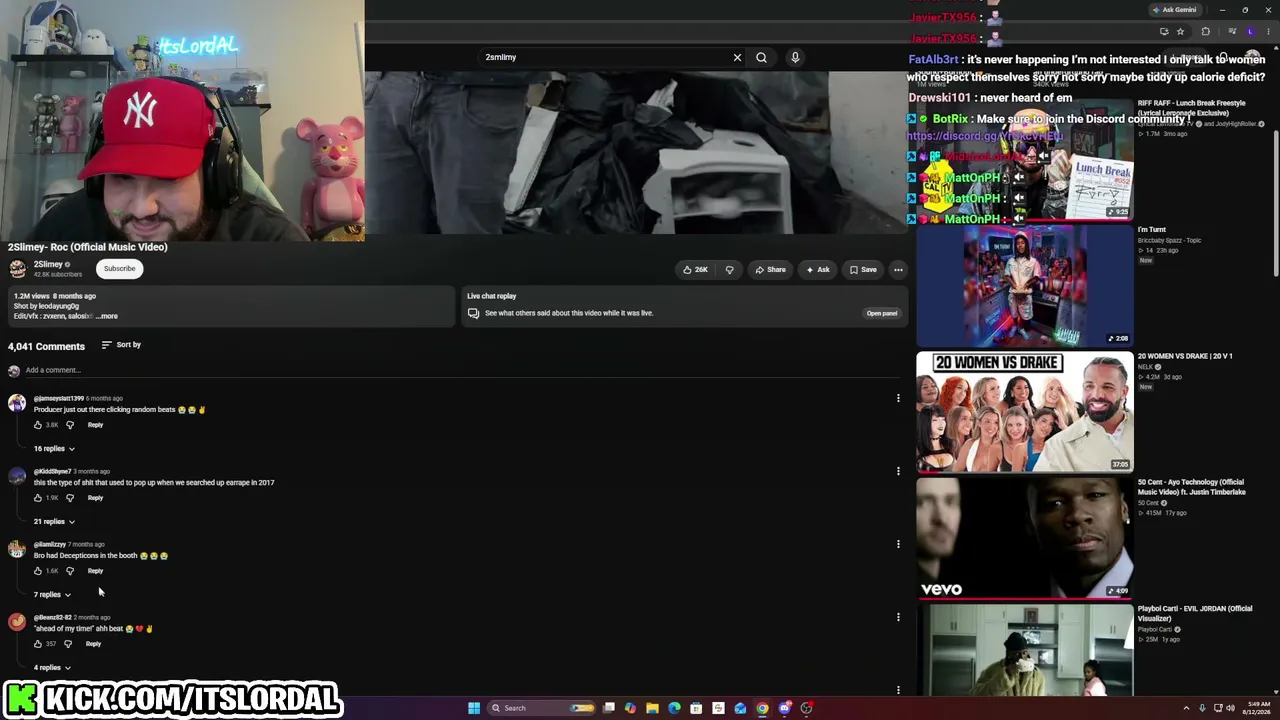Open the commenter @jamseyslatt1399 profile link
The height and width of the screenshot is (720, 1280).
(x=59, y=399)
